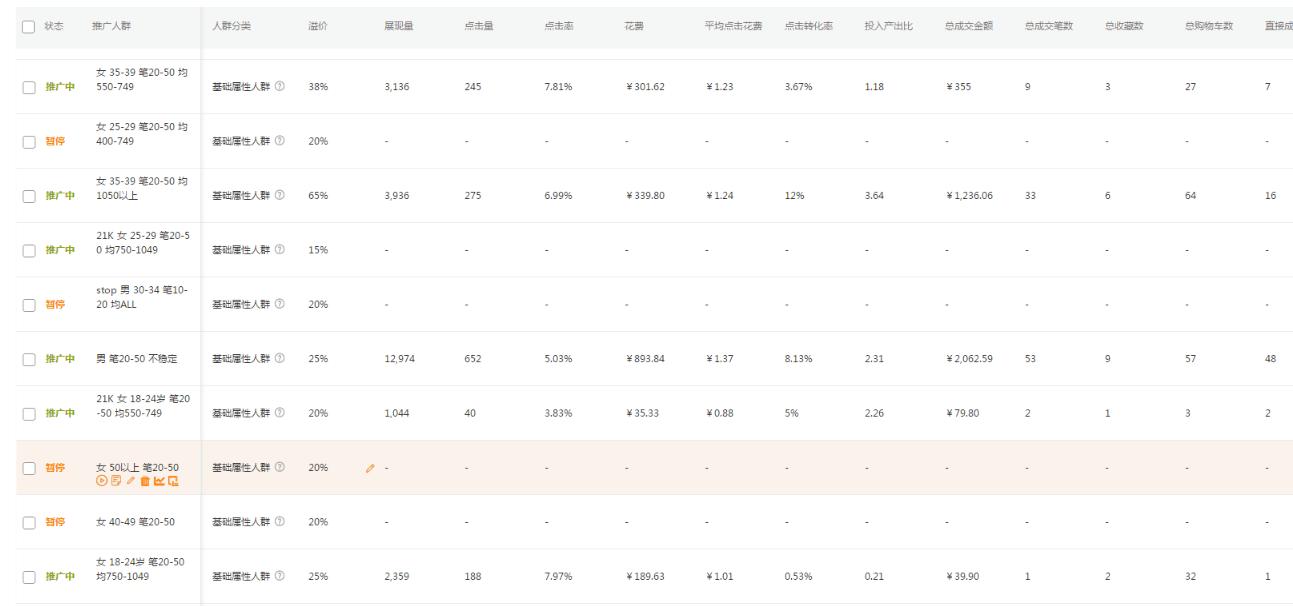Click the delete trash icon in the paused row

[x=145, y=480]
